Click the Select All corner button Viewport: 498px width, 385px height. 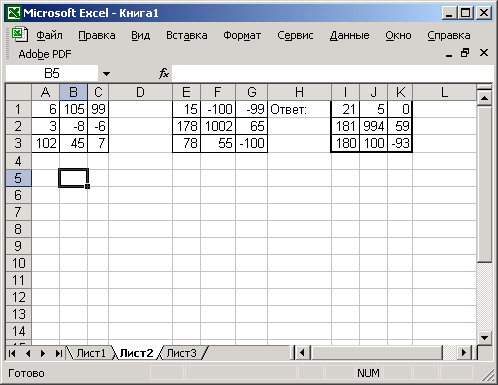coord(19,92)
